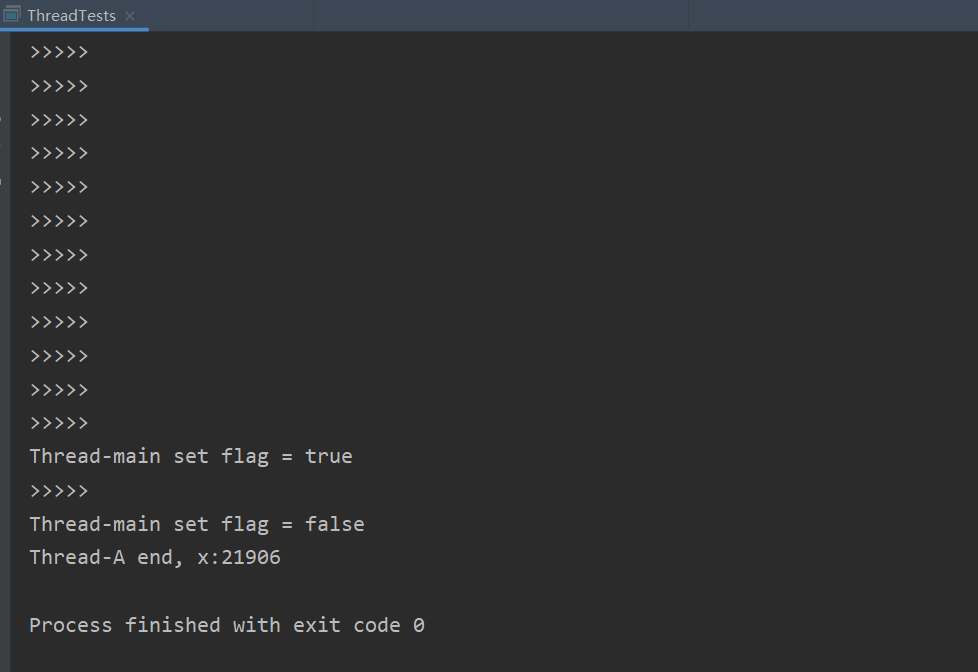The height and width of the screenshot is (672, 978).
Task: Click the 'Thread-A end, x:21906' output line
Action: tap(155, 558)
